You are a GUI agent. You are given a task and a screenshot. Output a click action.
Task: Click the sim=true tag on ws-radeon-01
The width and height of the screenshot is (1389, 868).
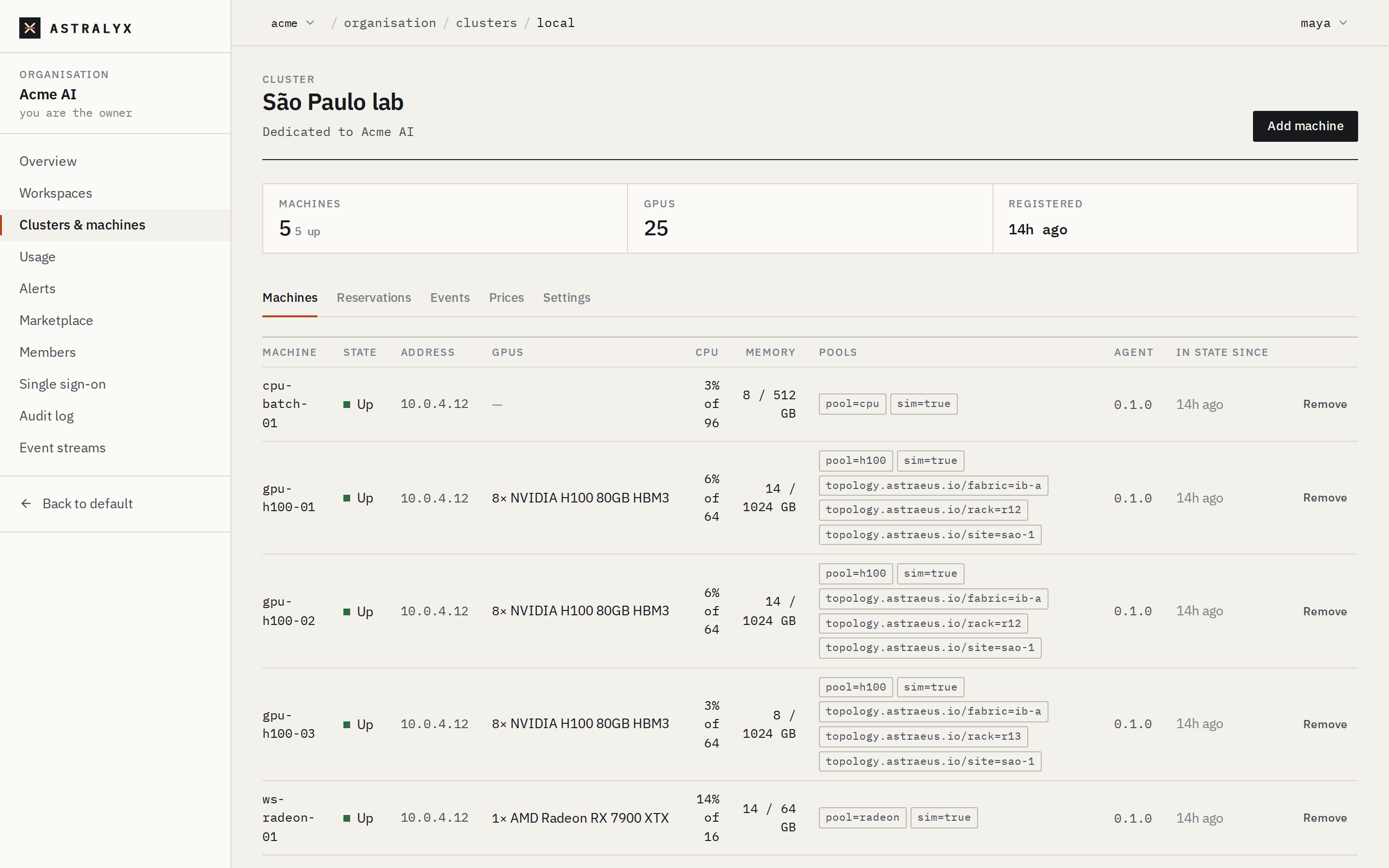click(x=943, y=817)
